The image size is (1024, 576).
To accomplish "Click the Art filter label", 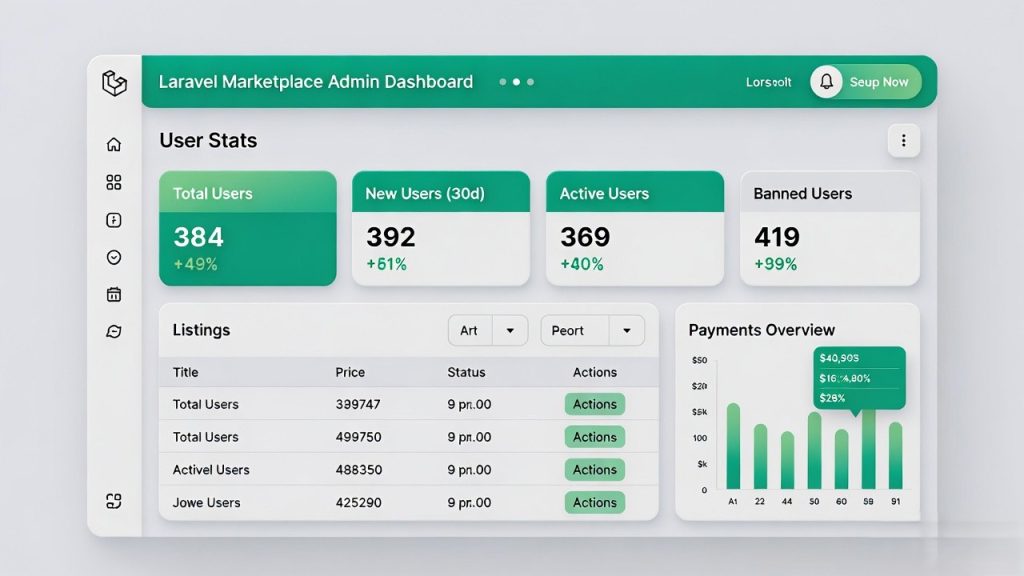I will [x=469, y=330].
